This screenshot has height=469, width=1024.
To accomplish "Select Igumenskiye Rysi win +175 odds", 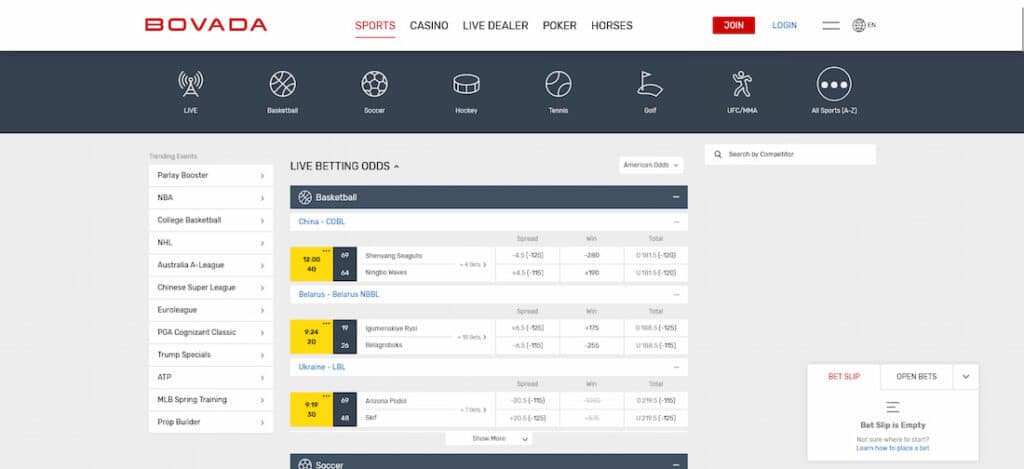I will coord(592,328).
